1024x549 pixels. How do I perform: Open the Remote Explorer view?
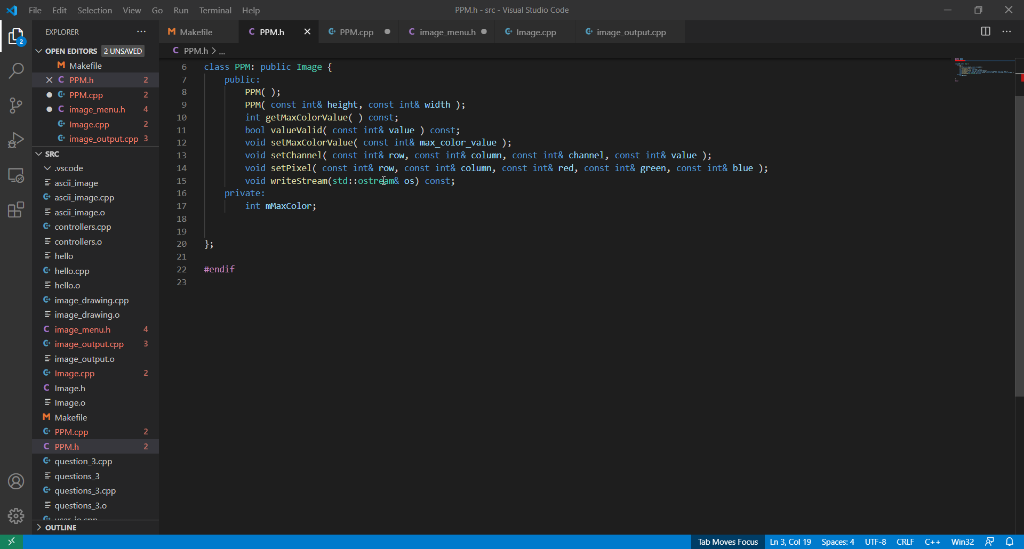point(16,175)
